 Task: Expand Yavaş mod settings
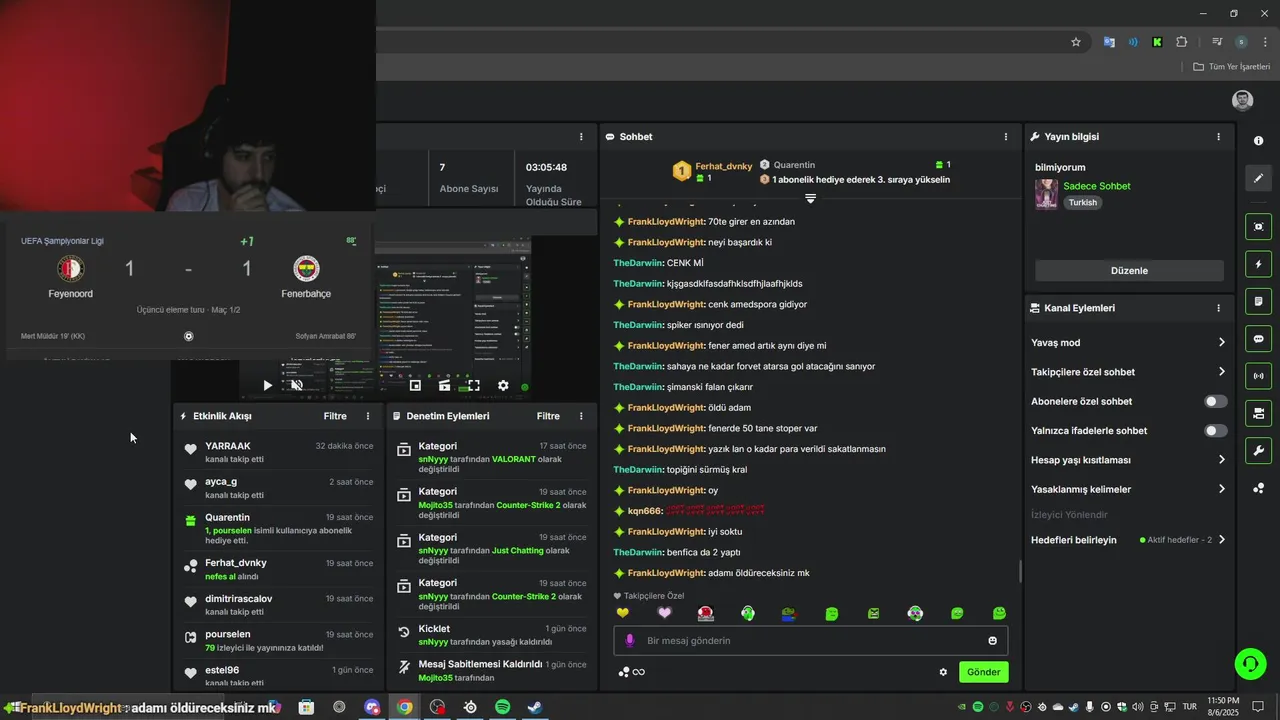(1128, 342)
